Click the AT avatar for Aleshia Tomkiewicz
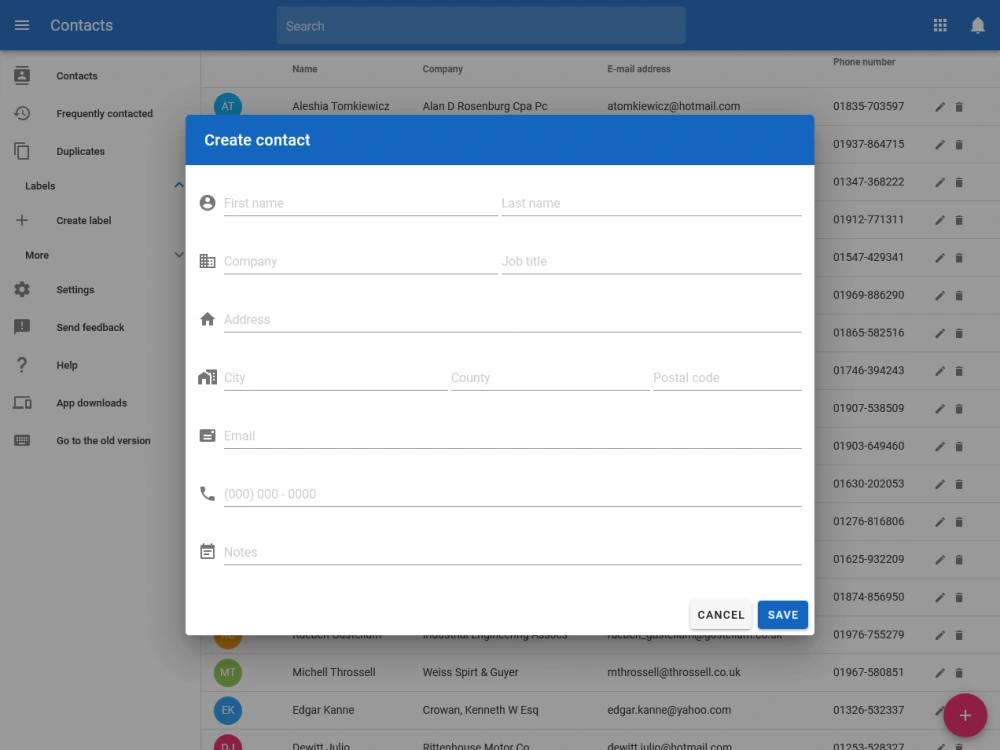1000x750 pixels. point(228,105)
